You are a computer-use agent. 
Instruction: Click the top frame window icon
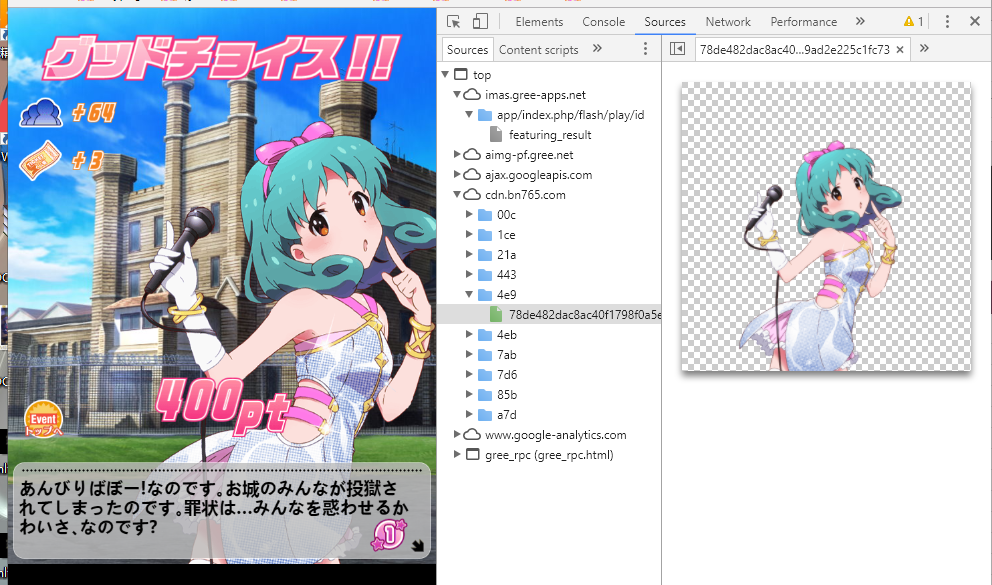tap(461, 74)
